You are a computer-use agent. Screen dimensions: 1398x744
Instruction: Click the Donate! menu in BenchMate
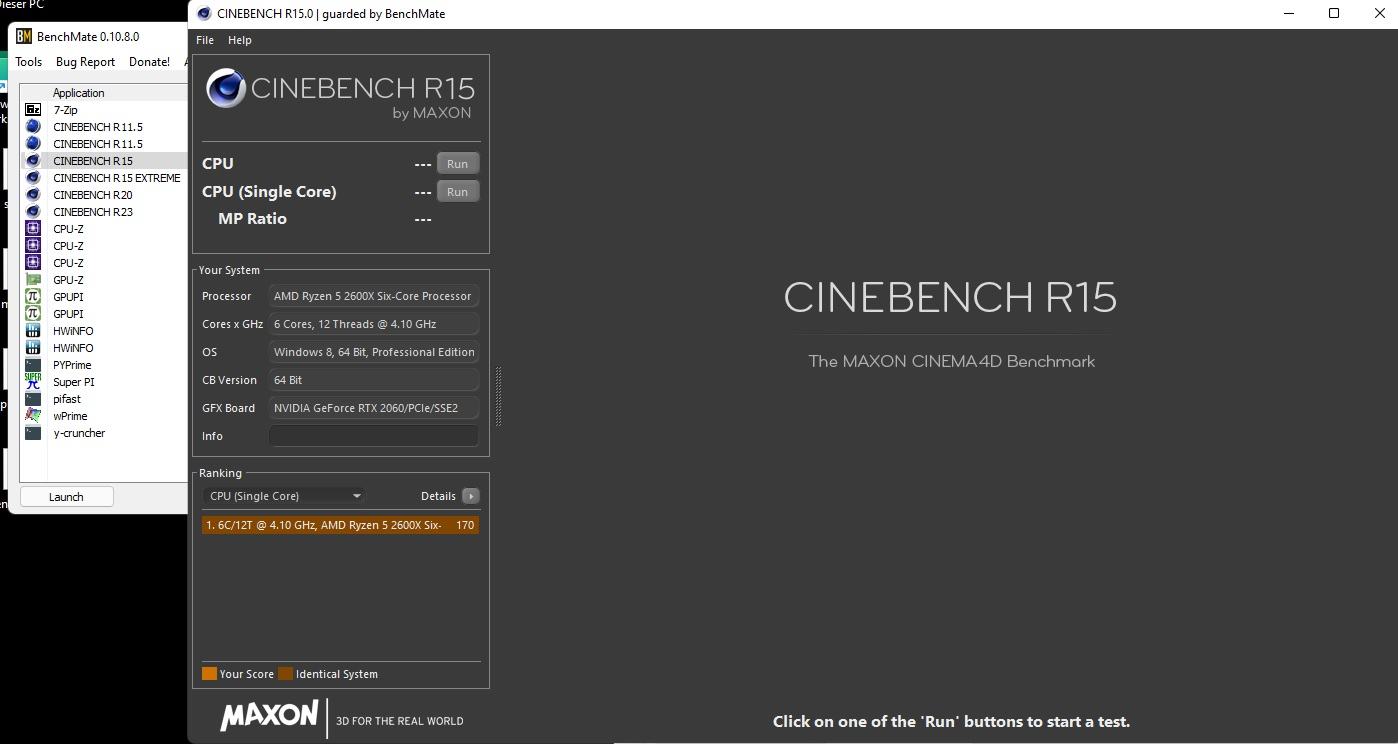click(x=149, y=62)
